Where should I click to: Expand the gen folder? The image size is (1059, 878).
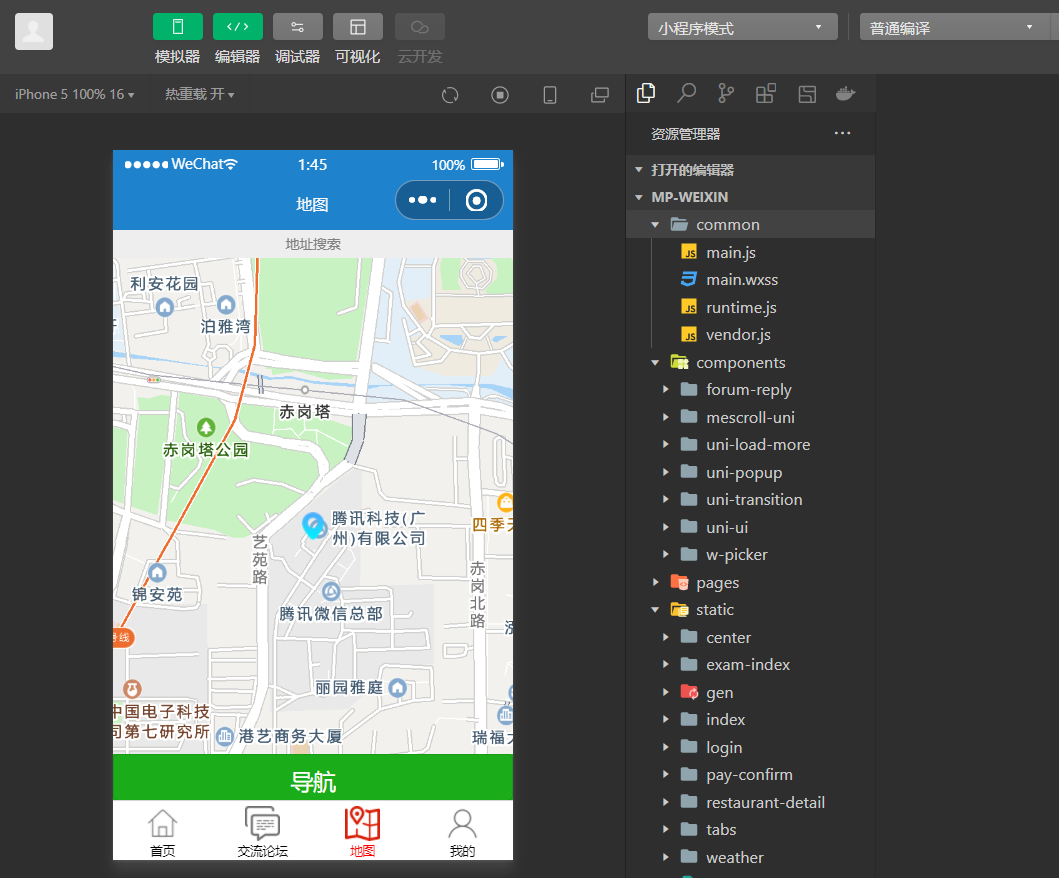(x=751, y=692)
